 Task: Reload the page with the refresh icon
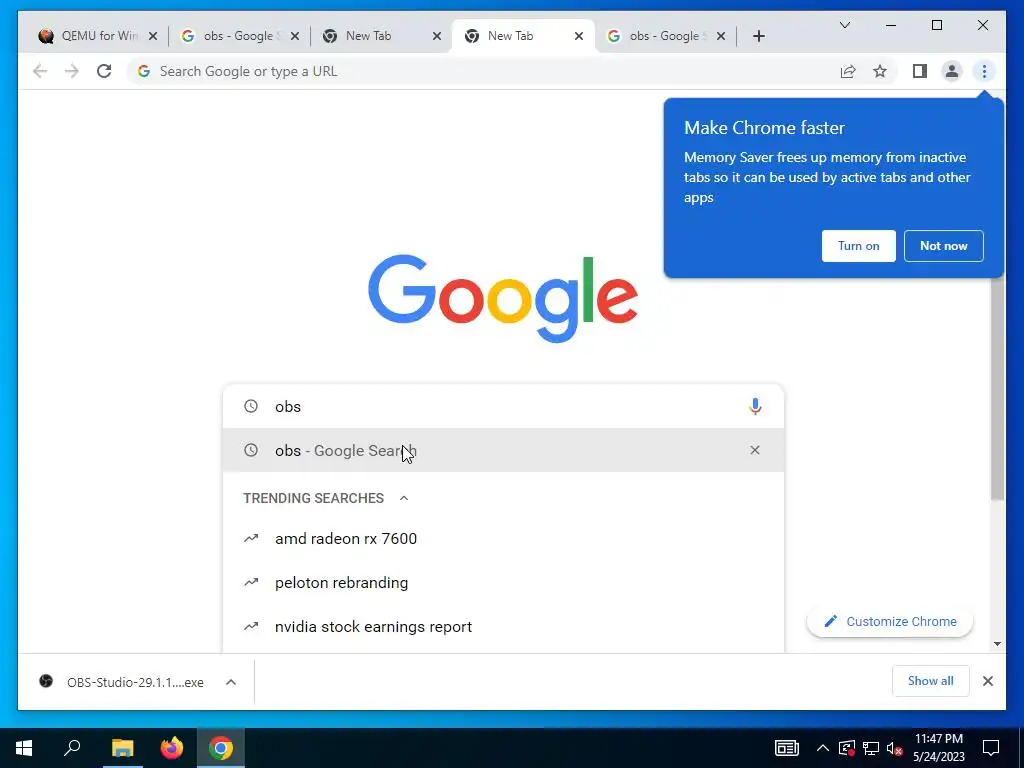pyautogui.click(x=104, y=71)
